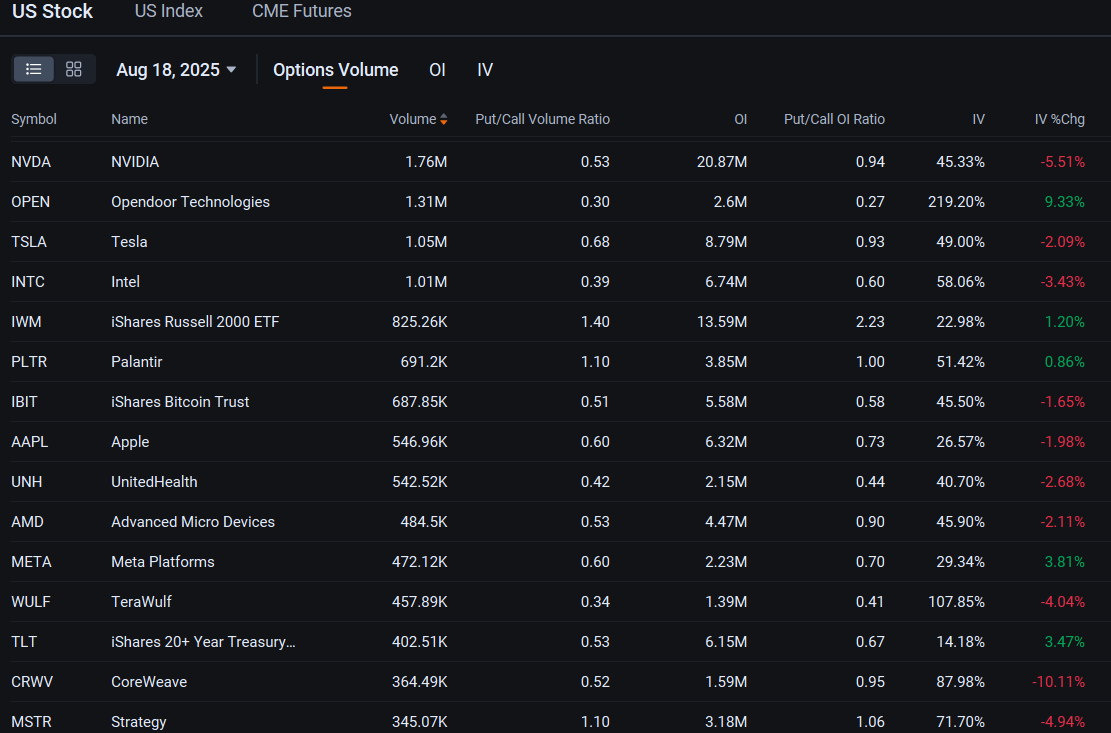
Task: Click TeraWulf's 107.85% IV value
Action: [957, 602]
